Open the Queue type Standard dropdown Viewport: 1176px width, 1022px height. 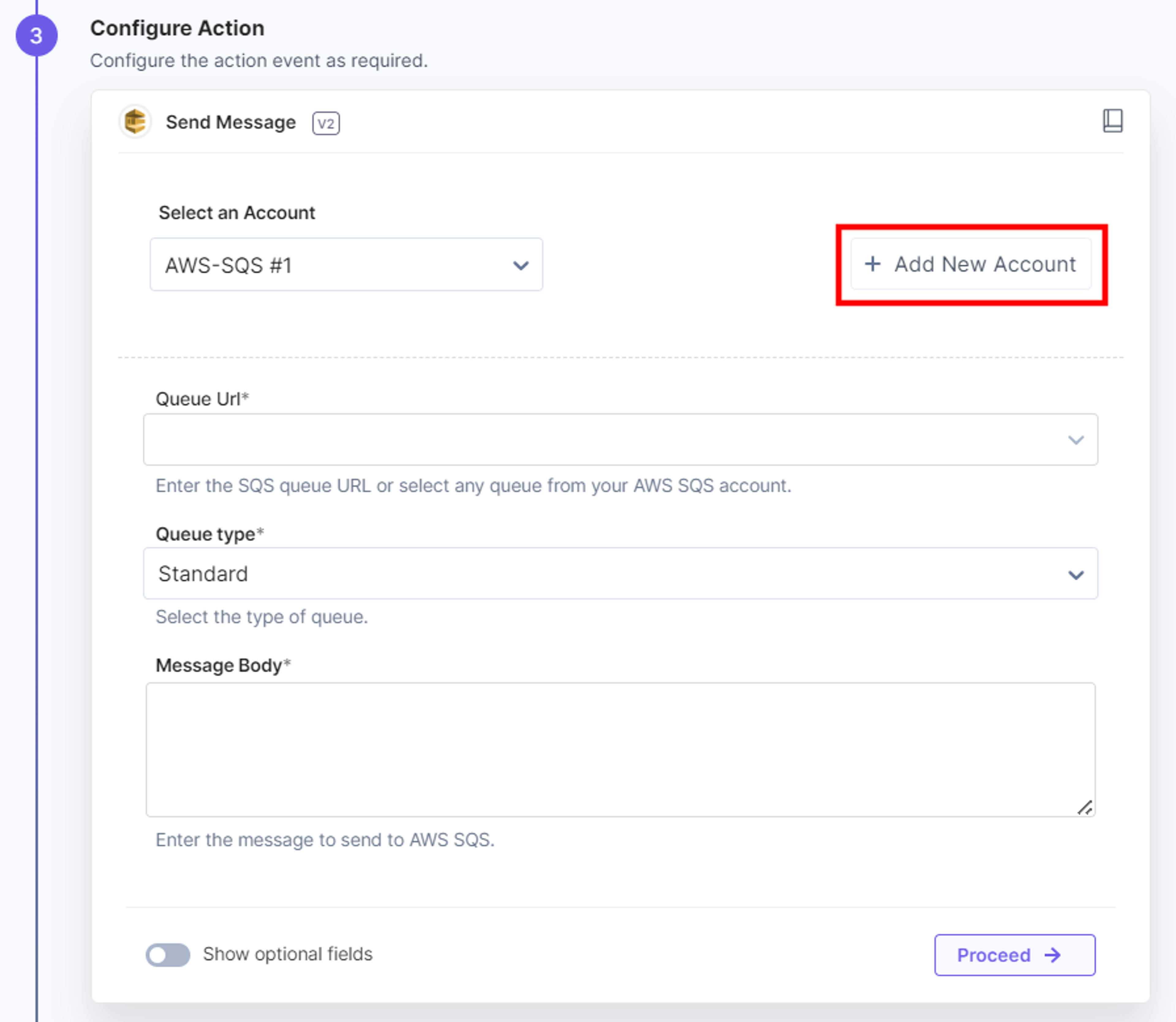[620, 573]
